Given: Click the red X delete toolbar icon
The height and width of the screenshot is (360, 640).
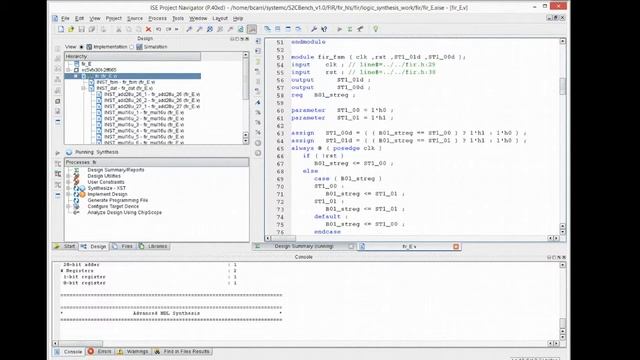Looking at the screenshot, I should [149, 29].
